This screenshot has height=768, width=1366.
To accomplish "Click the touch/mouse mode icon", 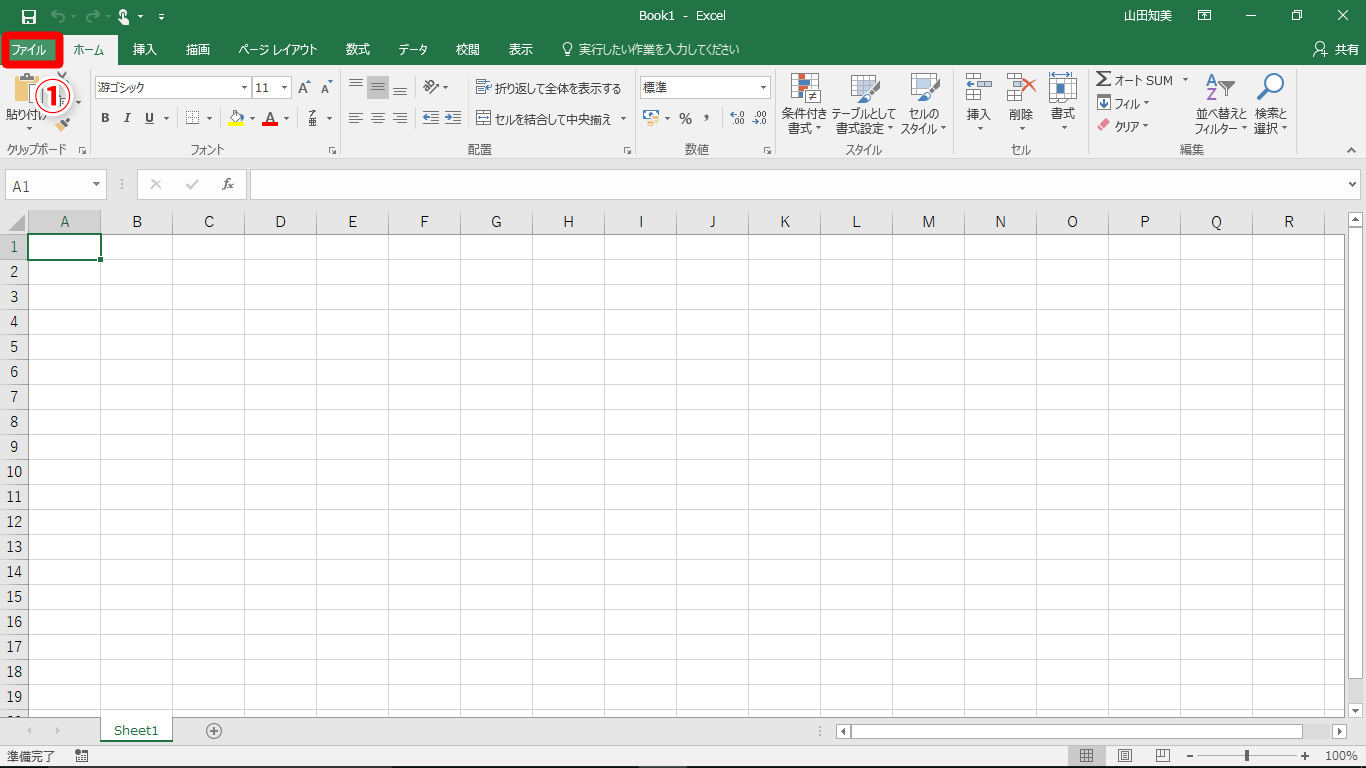I will (x=123, y=16).
